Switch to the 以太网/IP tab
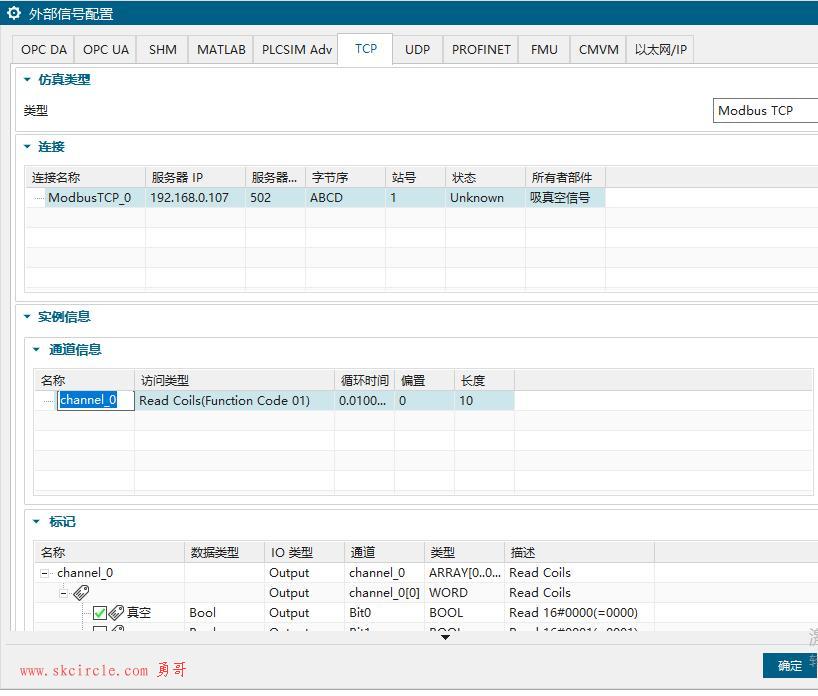The height and width of the screenshot is (696, 818). 660,50
